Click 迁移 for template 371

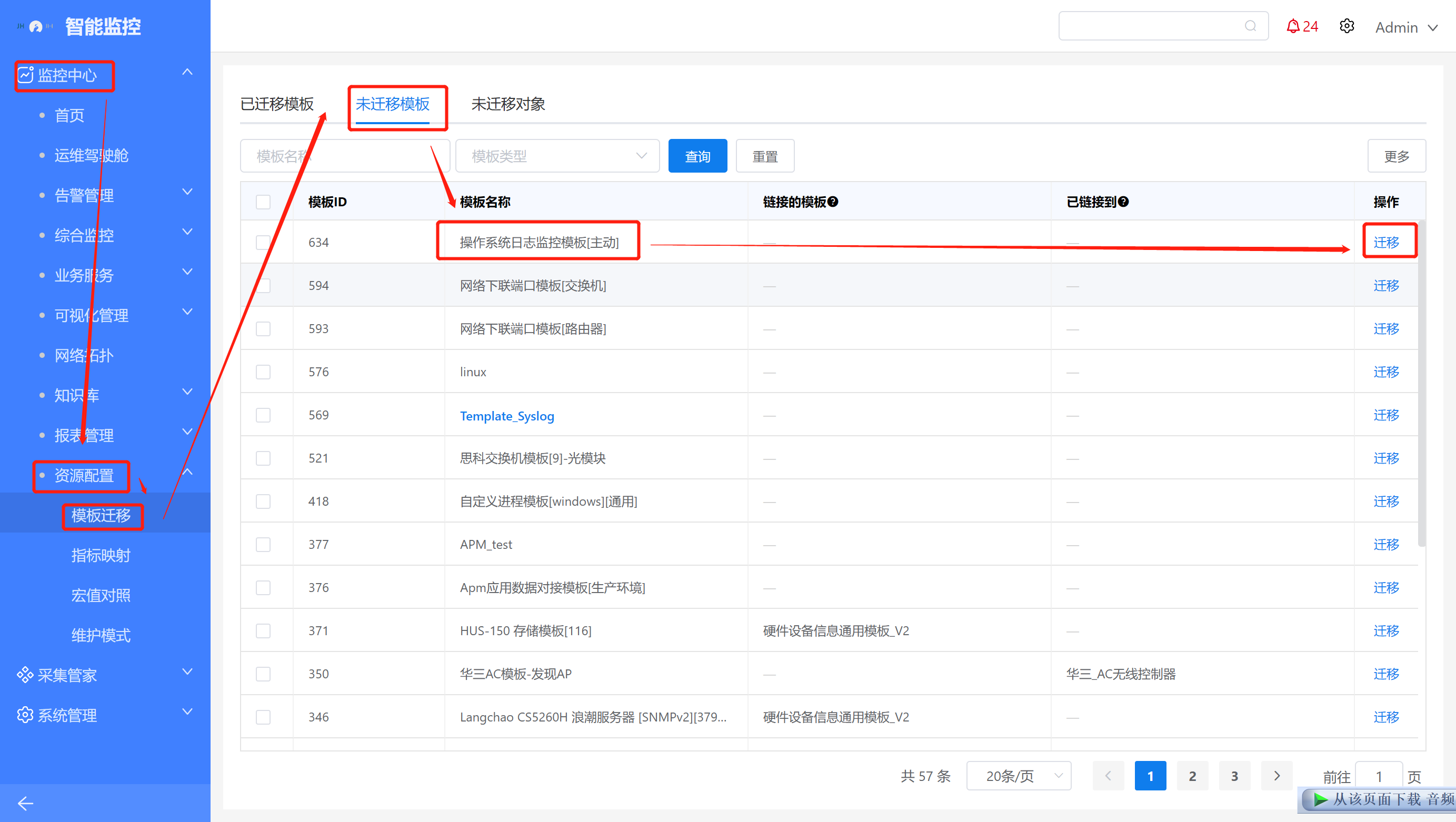click(1387, 631)
